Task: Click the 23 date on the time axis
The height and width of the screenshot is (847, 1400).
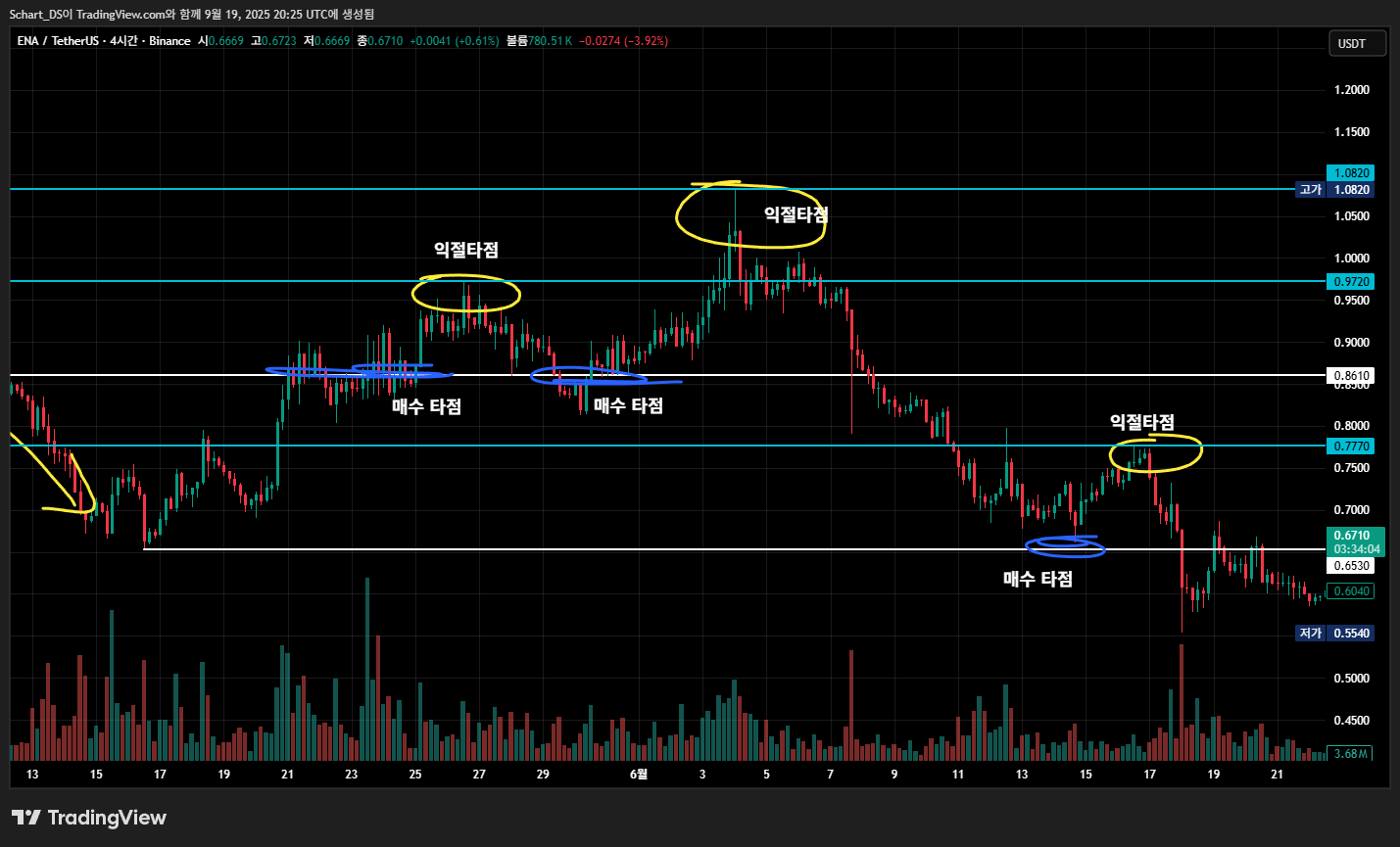Action: [352, 775]
